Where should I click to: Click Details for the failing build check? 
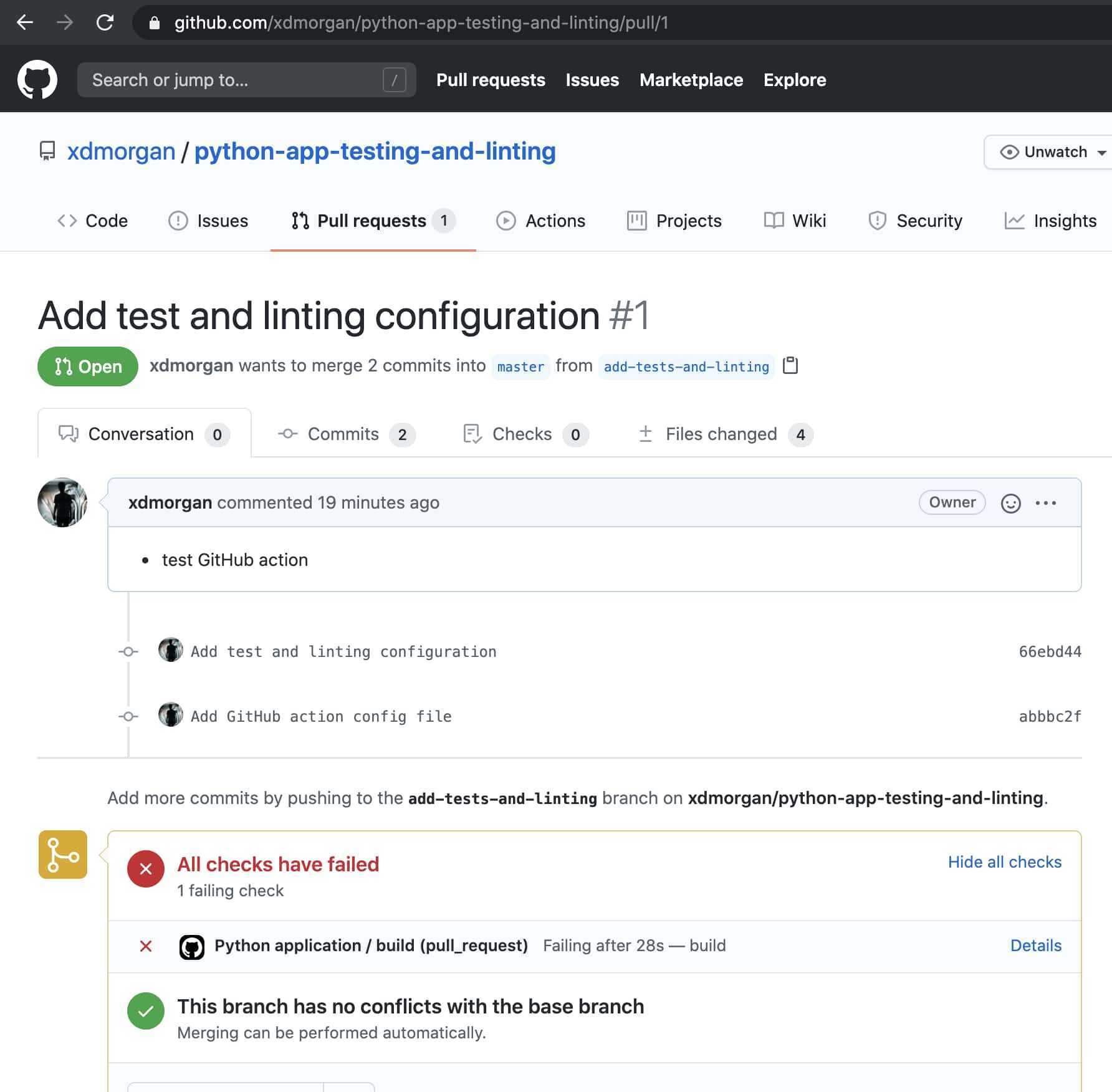pos(1035,946)
